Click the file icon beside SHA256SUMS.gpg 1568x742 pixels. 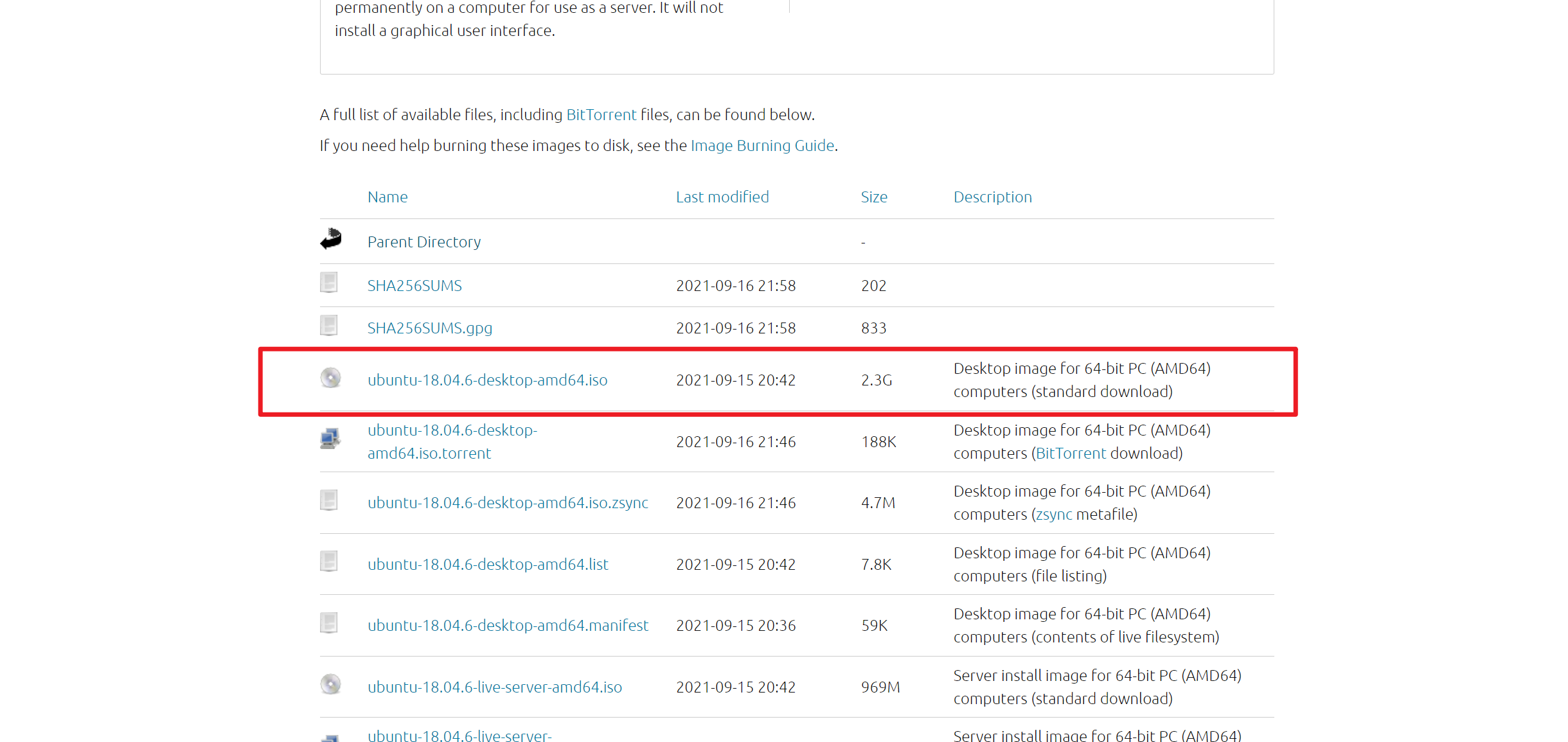point(329,325)
